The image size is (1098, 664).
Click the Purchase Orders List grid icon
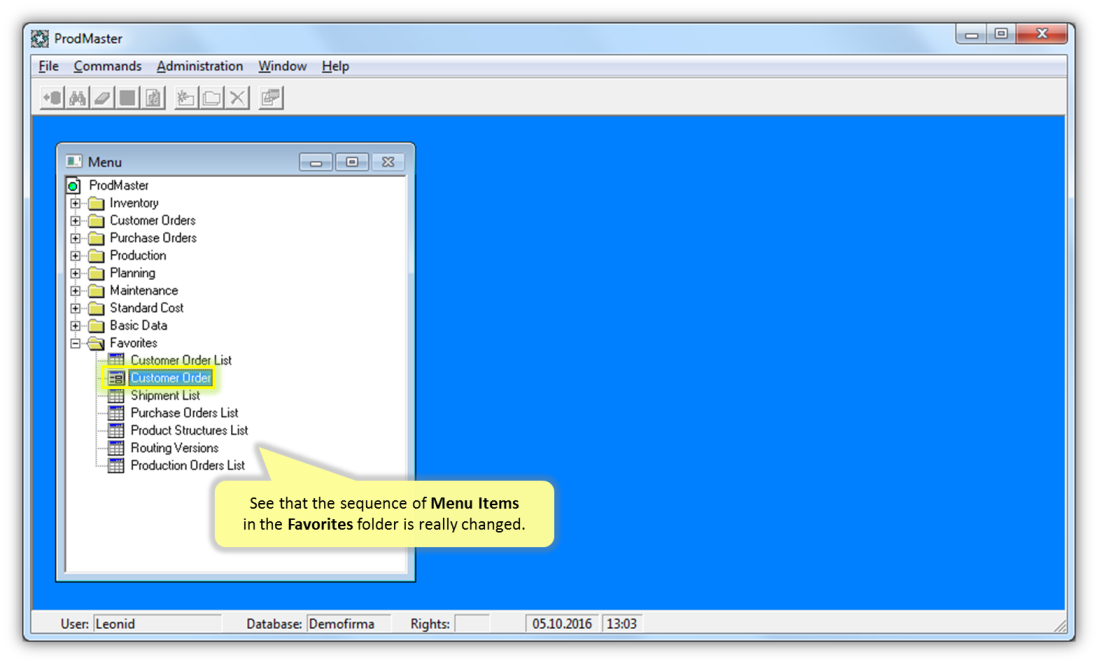point(116,413)
